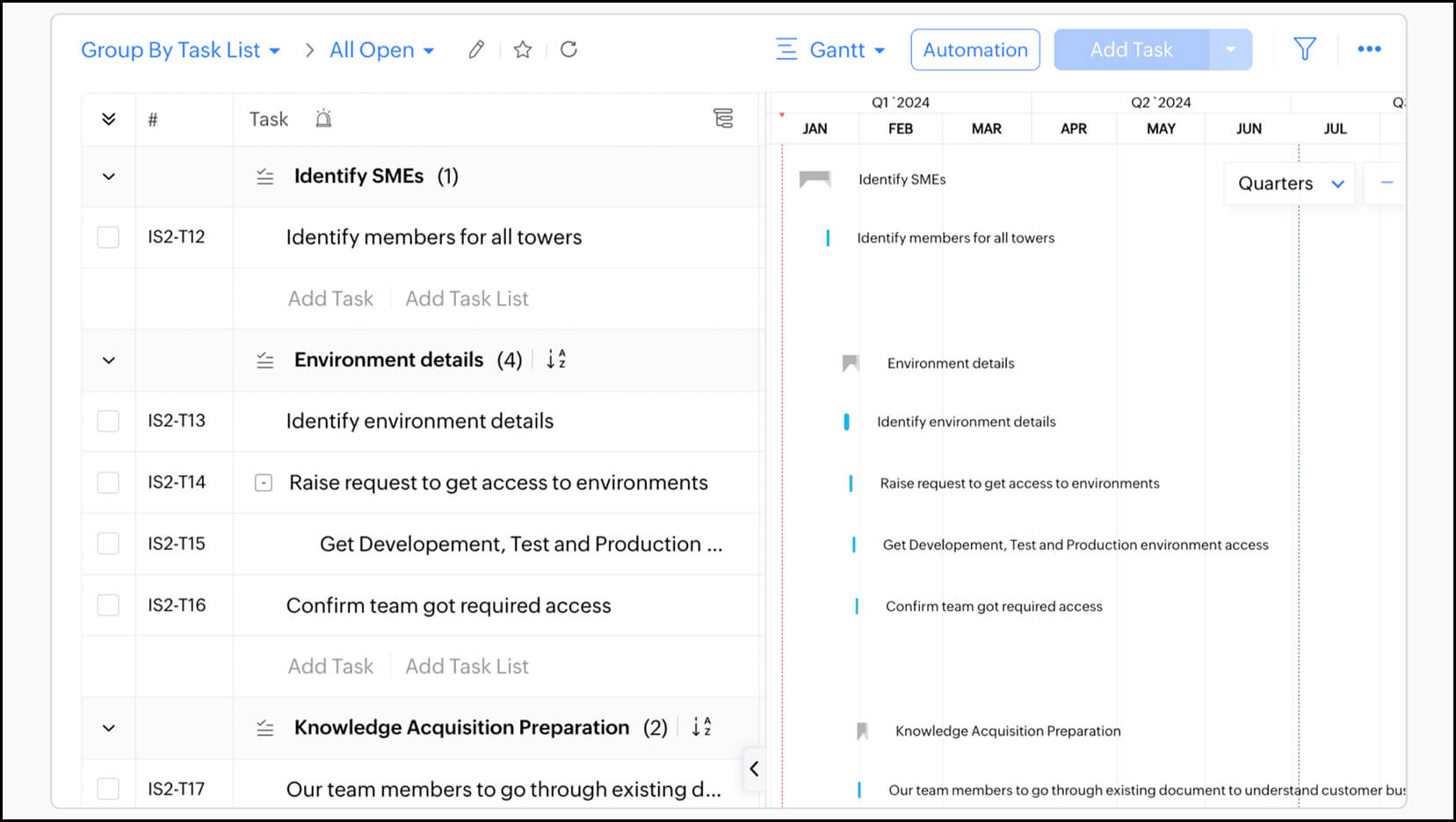Open the three-dot more options menu
This screenshot has height=822, width=1456.
[x=1368, y=49]
